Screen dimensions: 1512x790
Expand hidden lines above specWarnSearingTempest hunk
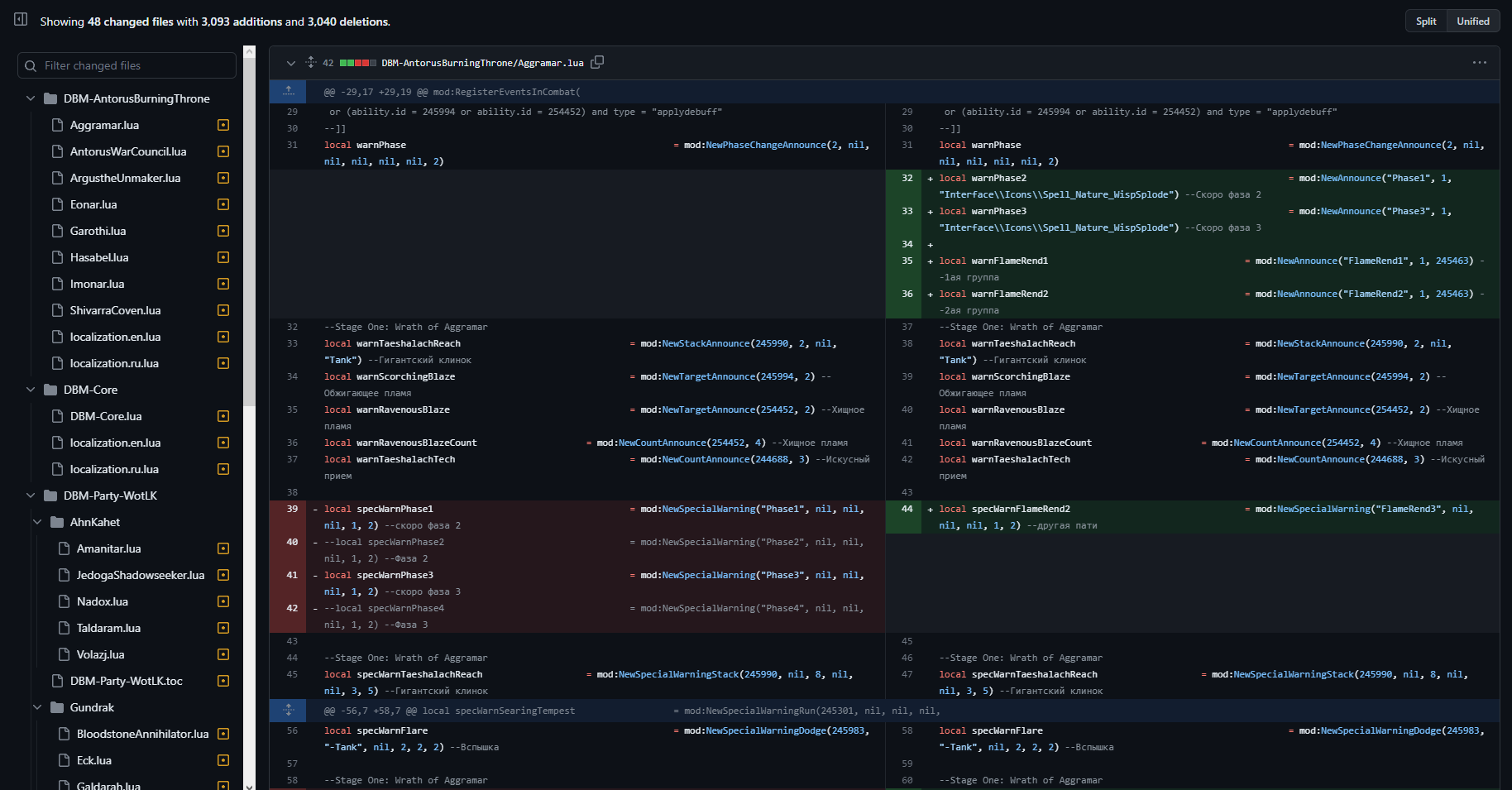[x=288, y=710]
